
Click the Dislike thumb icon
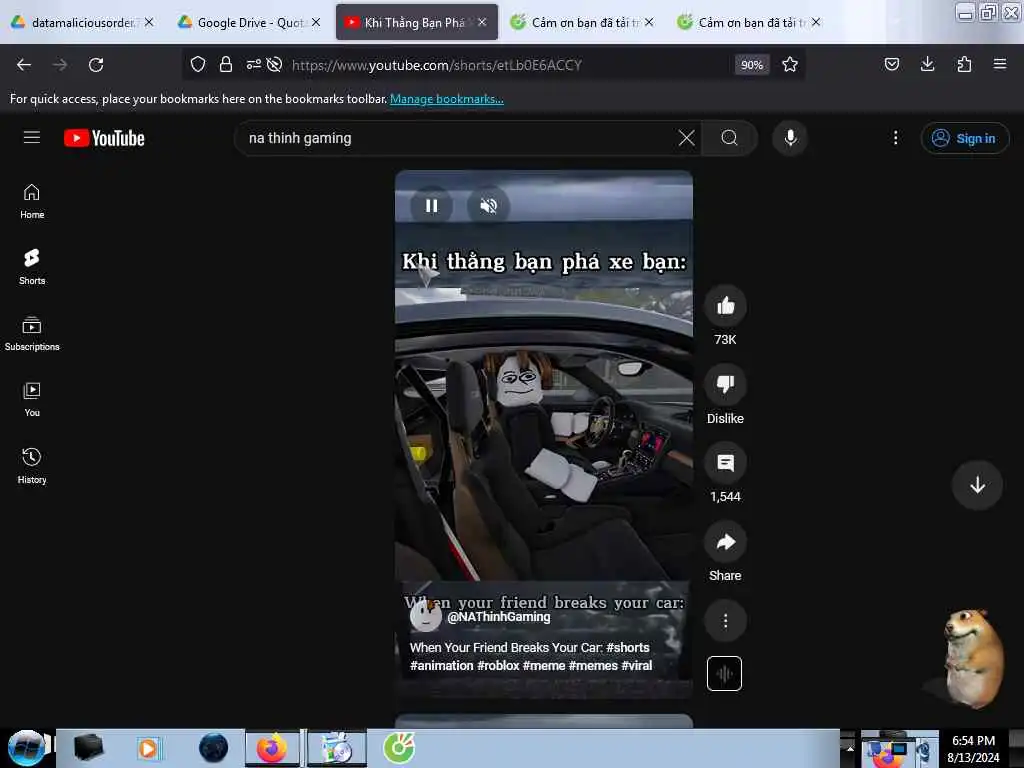tap(725, 384)
